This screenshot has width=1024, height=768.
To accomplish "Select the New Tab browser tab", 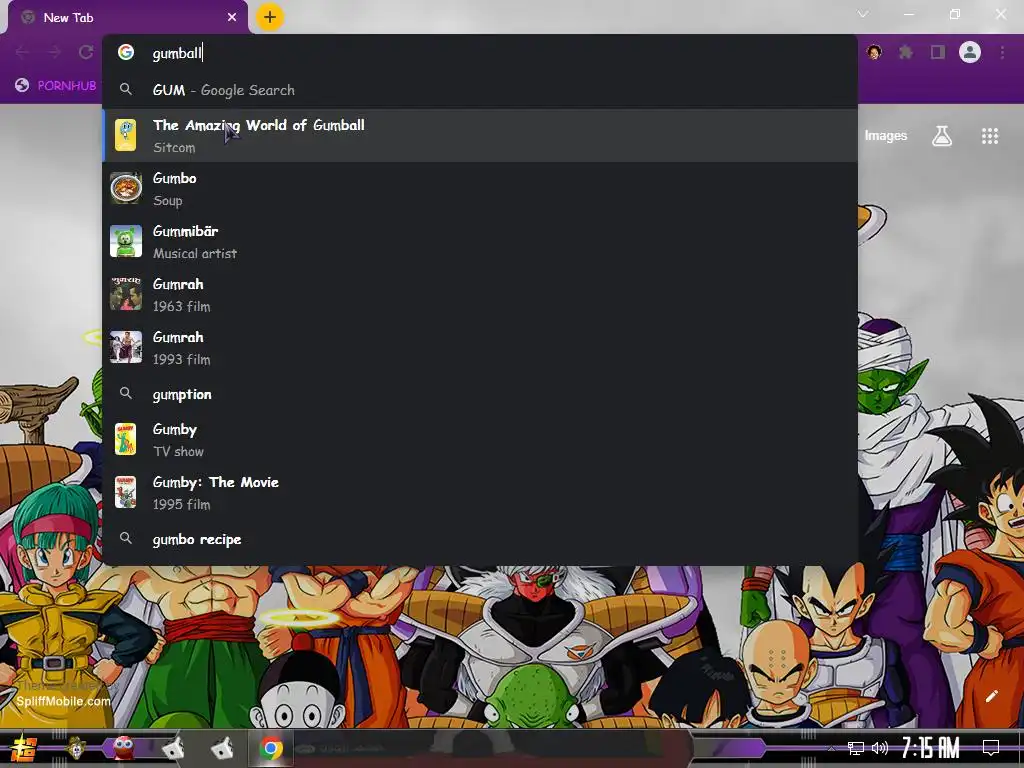I will click(x=128, y=18).
